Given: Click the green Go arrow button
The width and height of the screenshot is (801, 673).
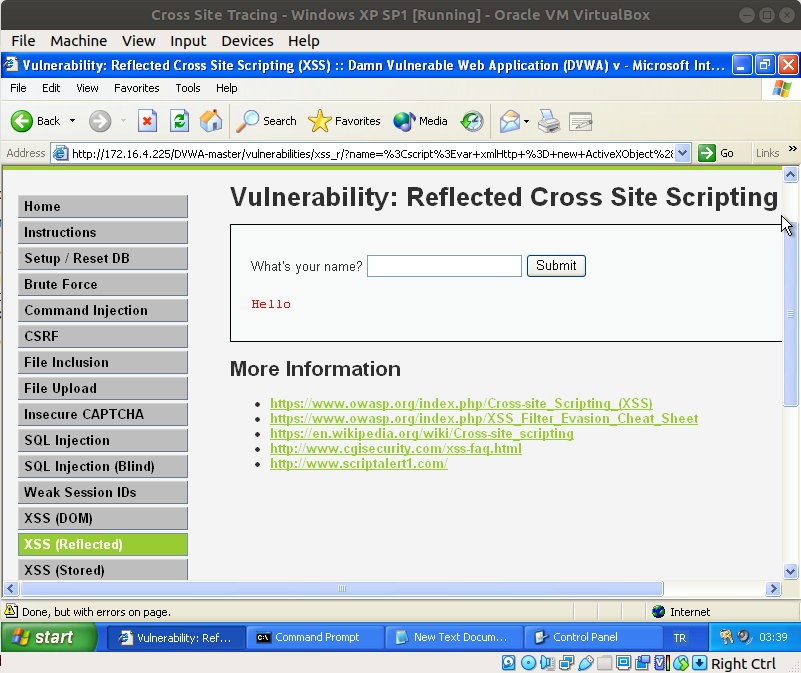Looking at the screenshot, I should [706, 153].
